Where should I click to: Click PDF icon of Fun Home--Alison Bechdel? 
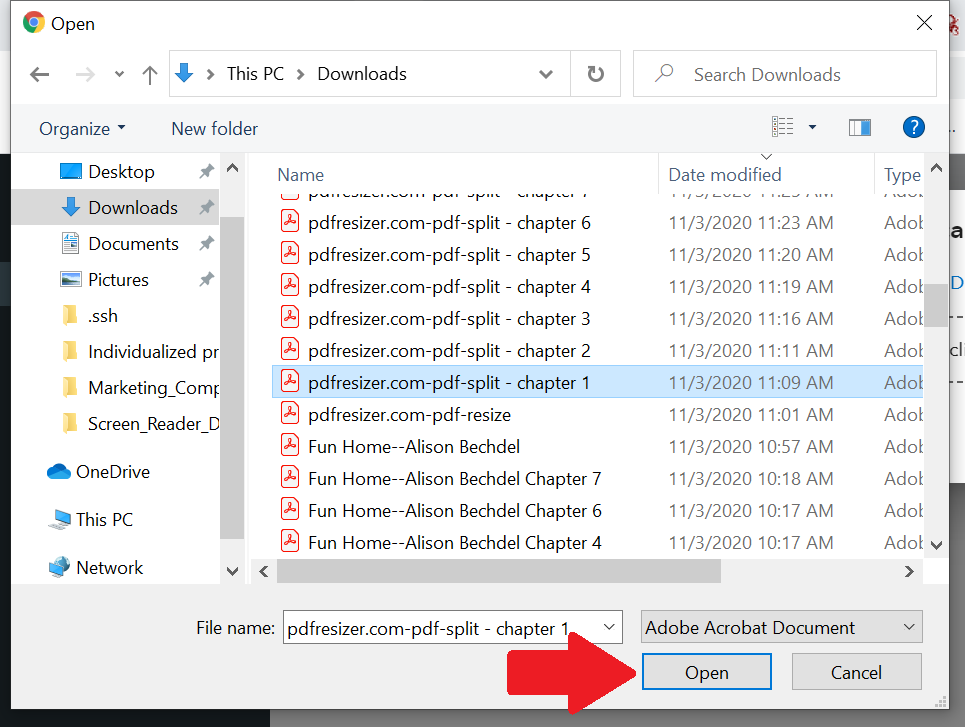pos(290,447)
